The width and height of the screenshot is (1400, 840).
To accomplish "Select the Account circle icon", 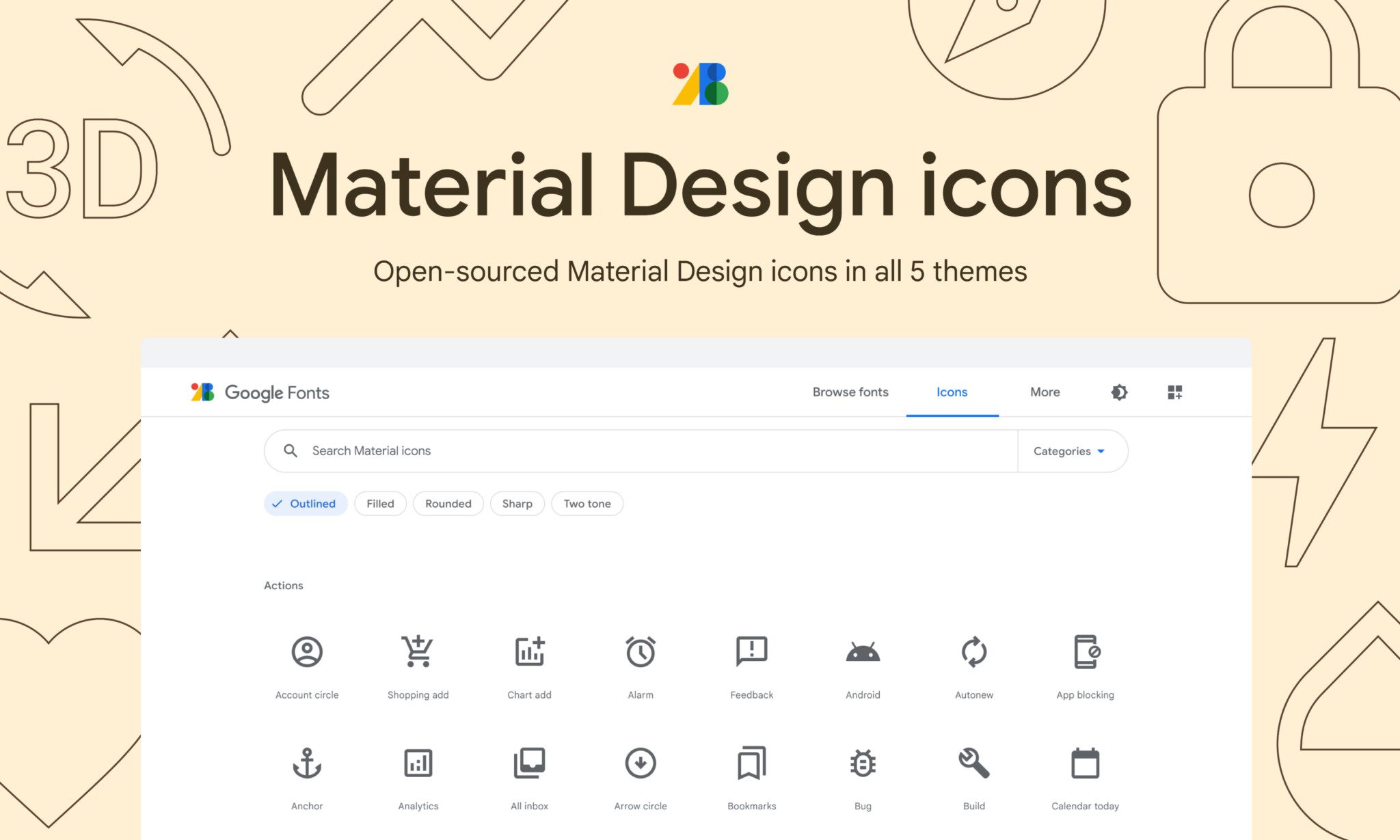I will click(307, 651).
